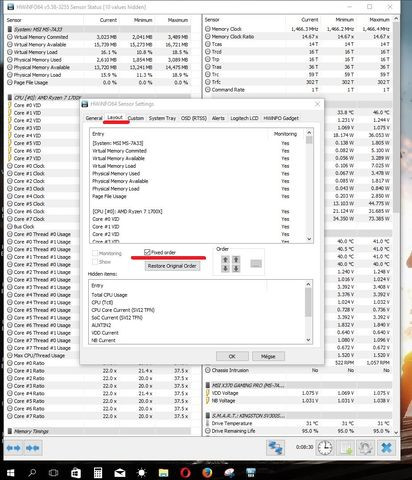Click the shrink columns inward-arrows icon in bottom toolbar
The image size is (412, 480).
click(33, 448)
